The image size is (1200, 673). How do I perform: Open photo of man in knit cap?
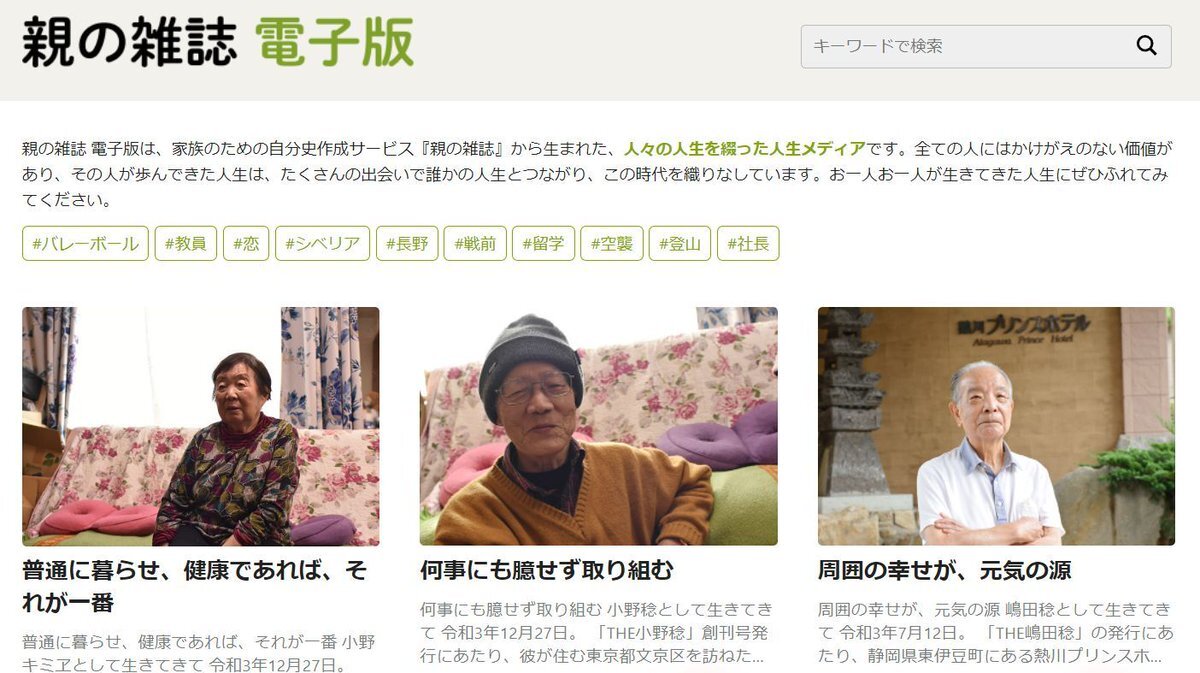599,426
